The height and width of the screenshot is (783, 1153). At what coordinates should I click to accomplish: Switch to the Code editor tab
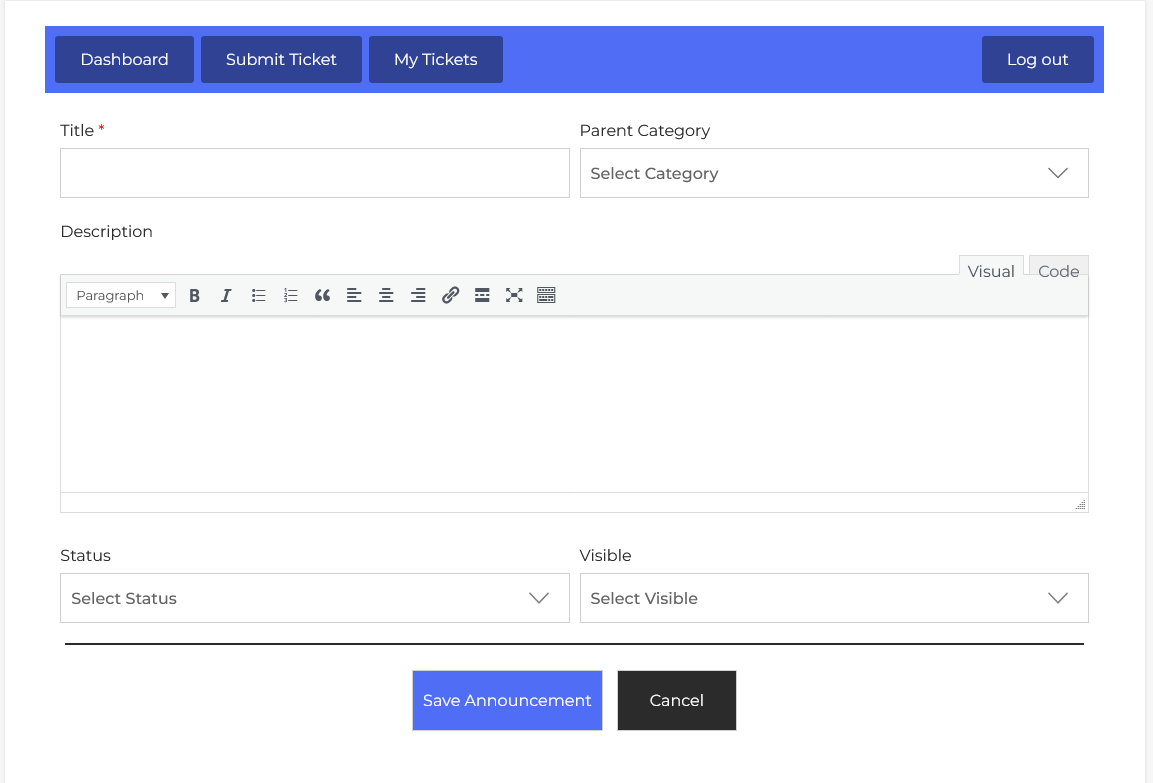(1058, 271)
